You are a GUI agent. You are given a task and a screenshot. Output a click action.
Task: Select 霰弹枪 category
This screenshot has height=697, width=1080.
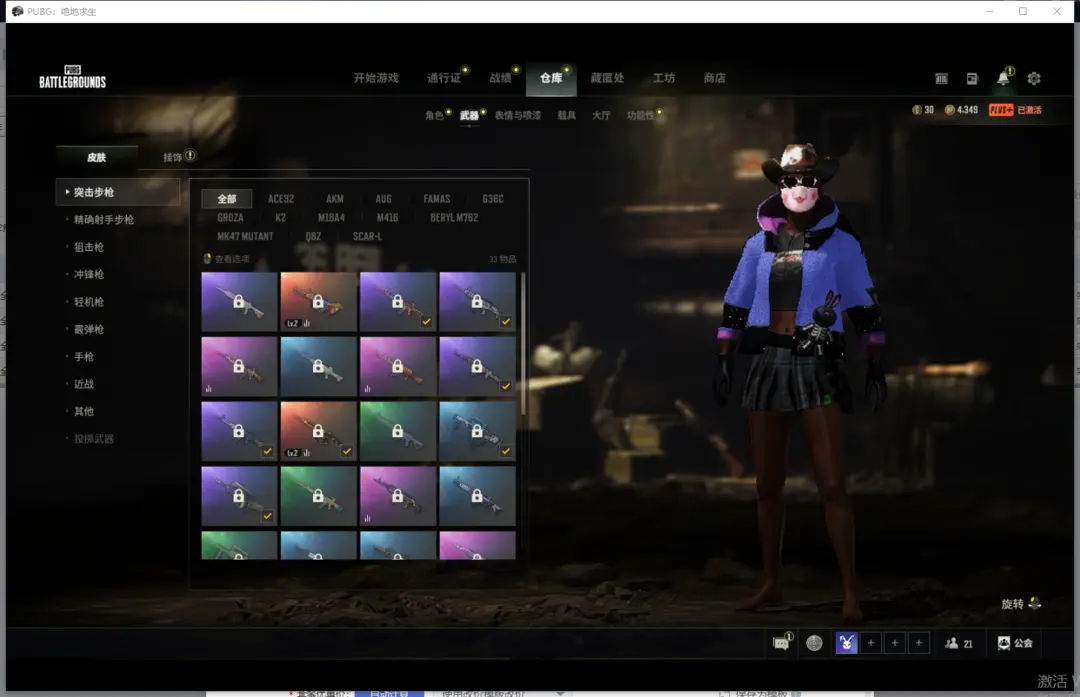point(89,329)
